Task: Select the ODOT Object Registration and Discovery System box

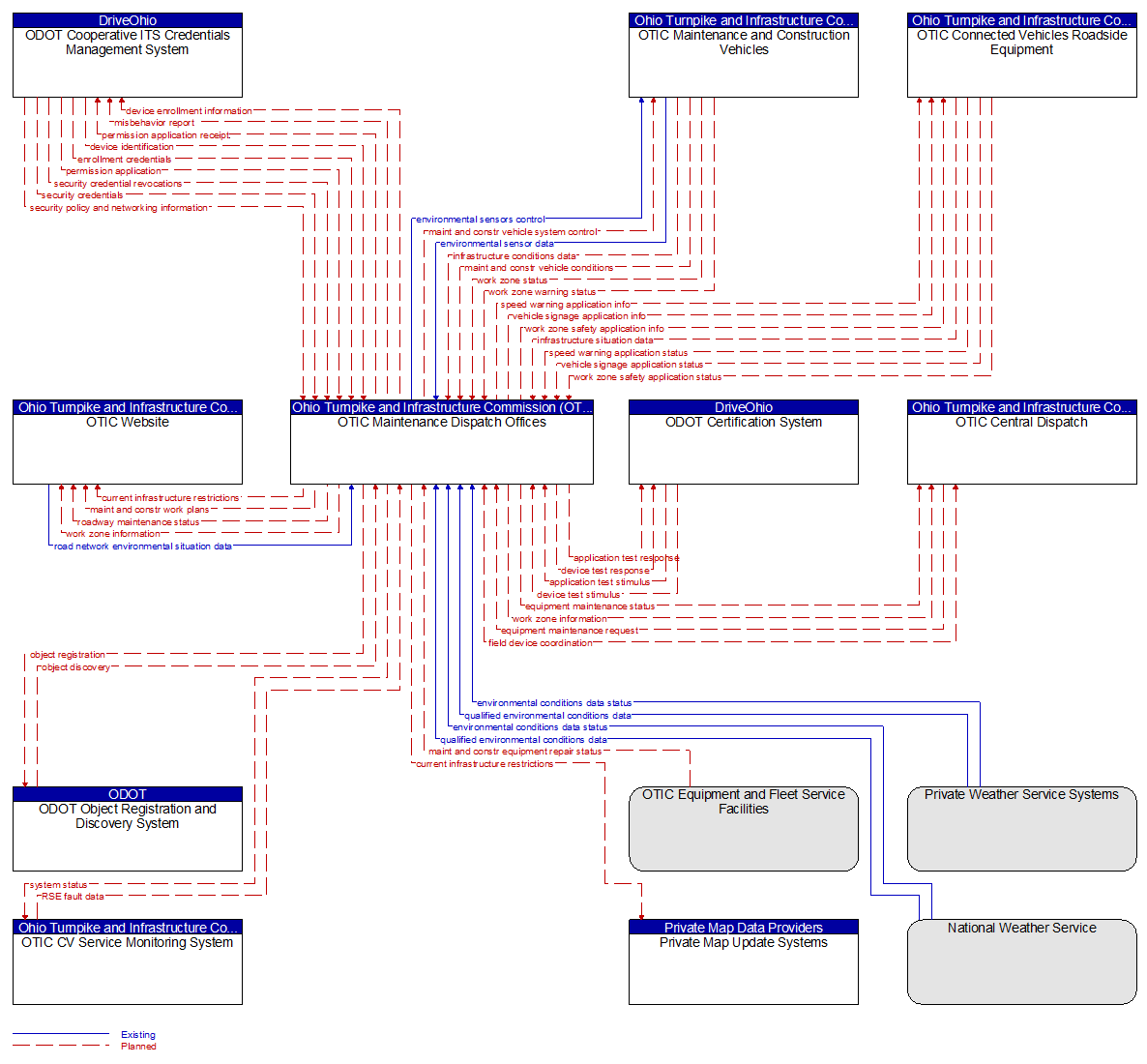Action: coord(128,829)
